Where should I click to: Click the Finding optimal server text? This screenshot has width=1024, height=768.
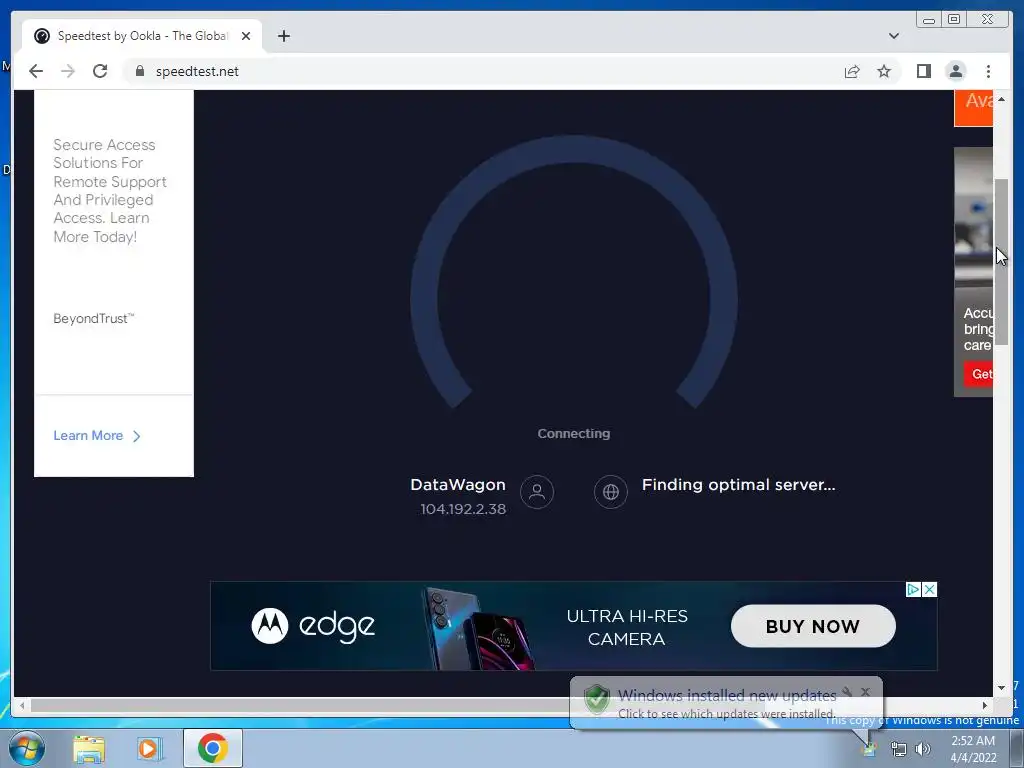pos(738,485)
